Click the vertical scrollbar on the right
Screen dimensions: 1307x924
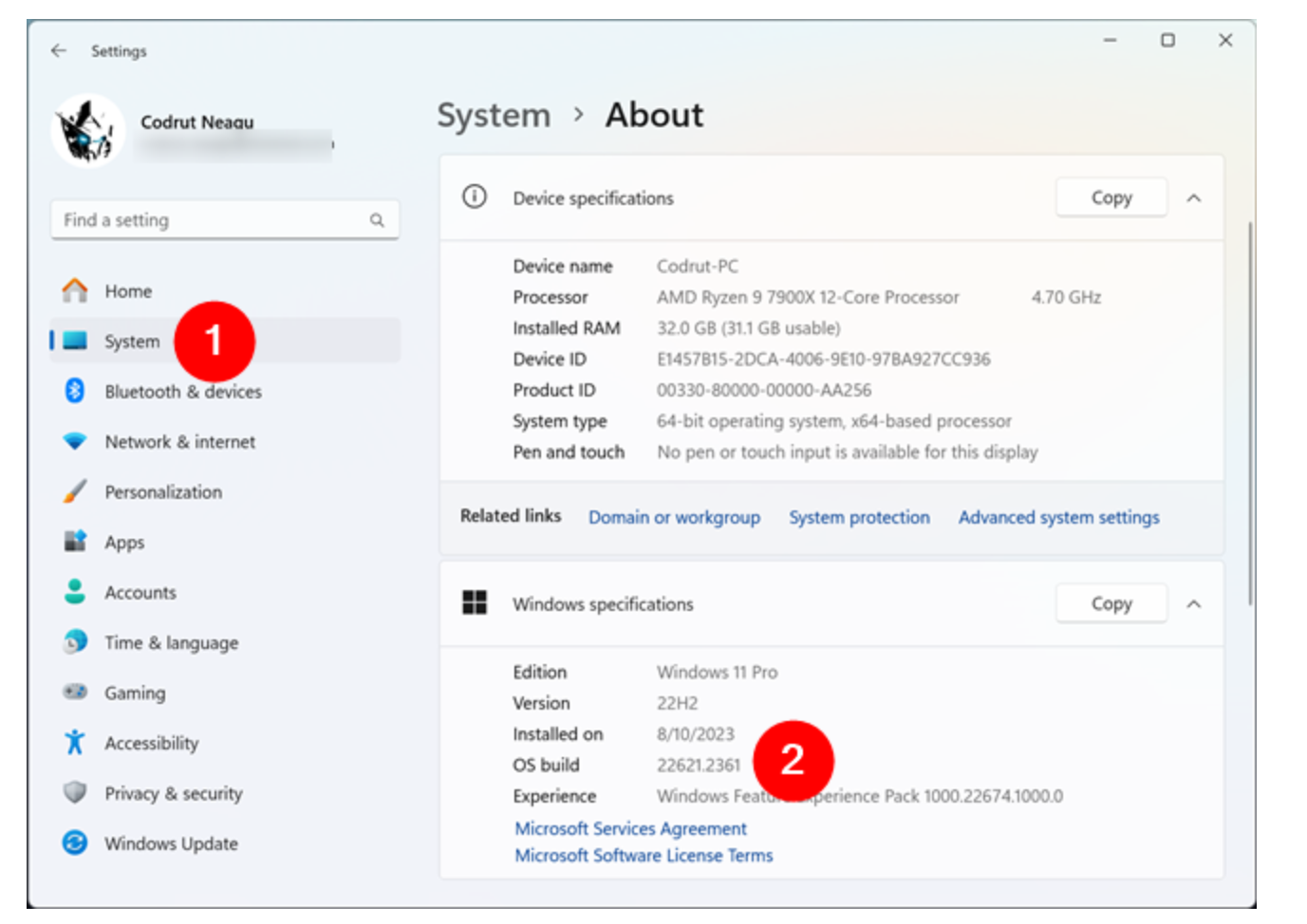coord(1250,413)
